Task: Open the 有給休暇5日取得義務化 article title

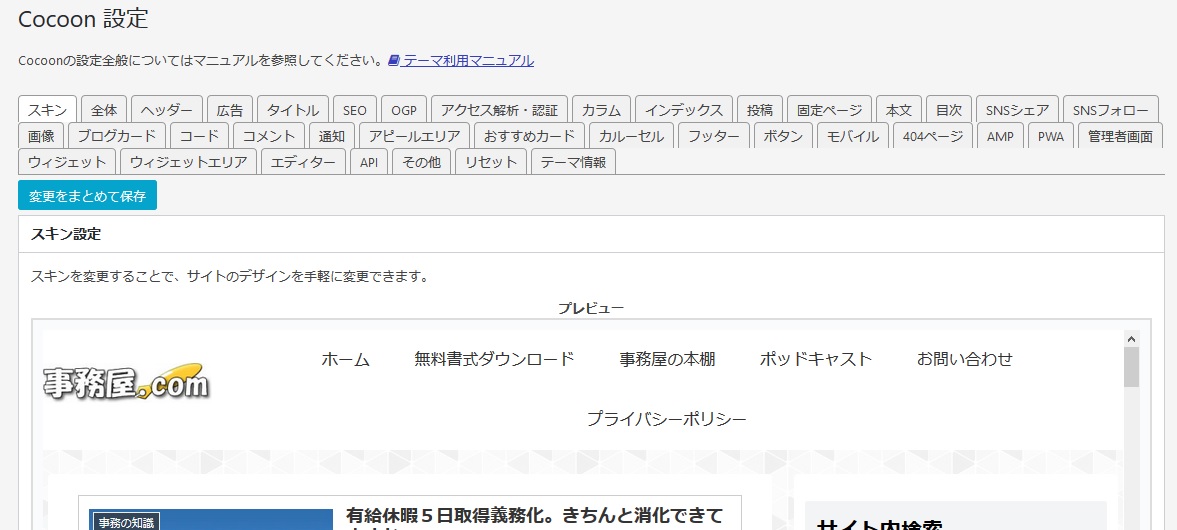Action: pyautogui.click(x=534, y=519)
